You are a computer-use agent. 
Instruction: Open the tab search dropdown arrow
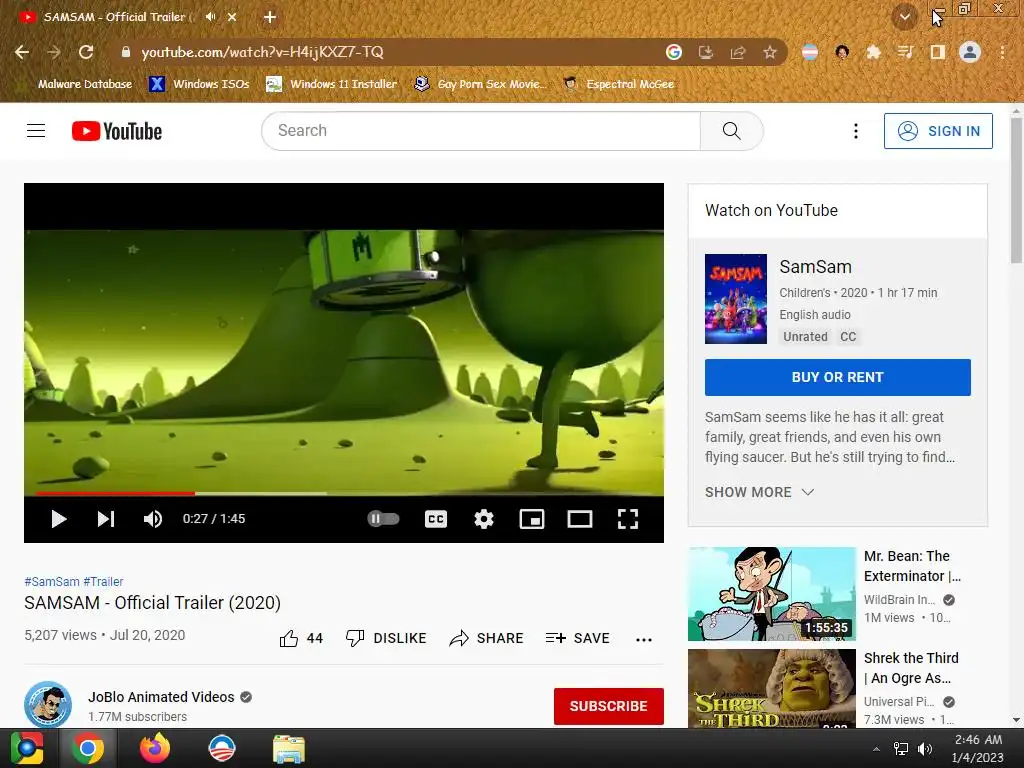[904, 17]
